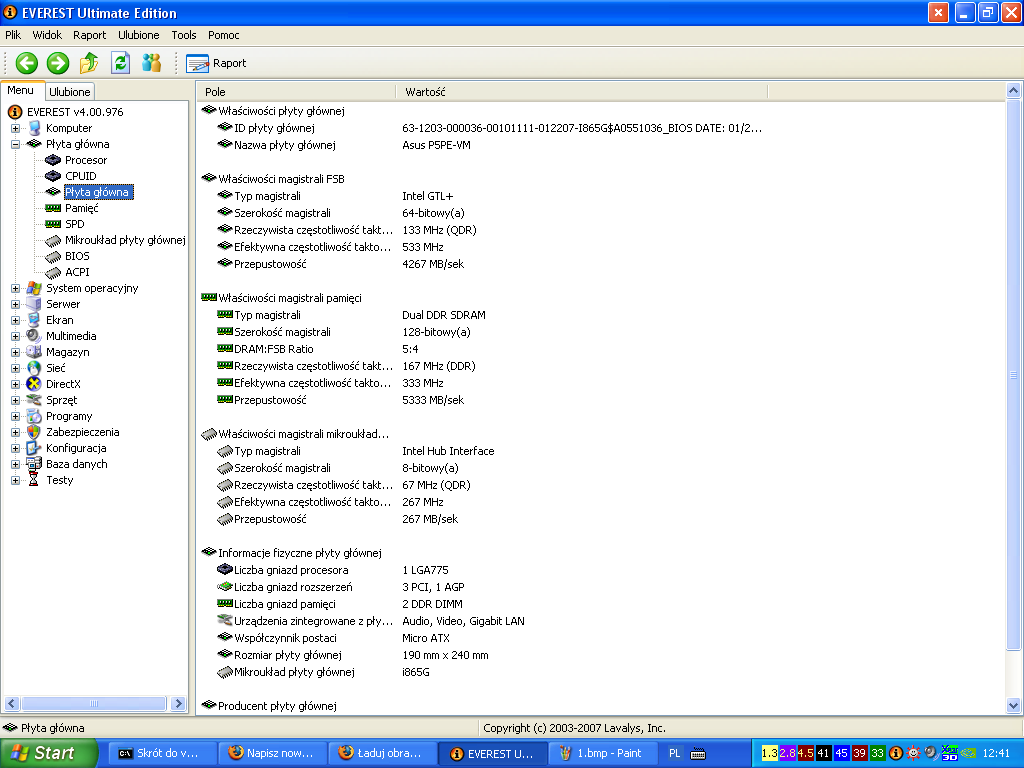Open the Ulubione menu in the menu bar
Screen dimensions: 1024x768
[x=138, y=35]
